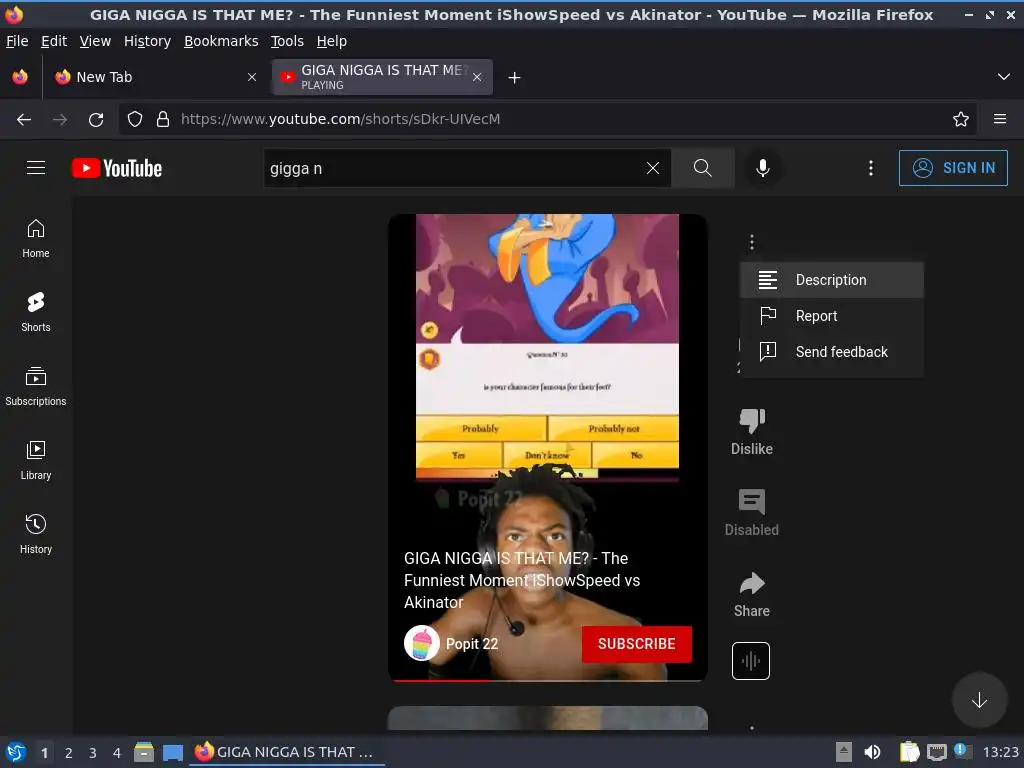Open the taskbar clipboard icon
The width and height of the screenshot is (1024, 768).
coord(909,752)
